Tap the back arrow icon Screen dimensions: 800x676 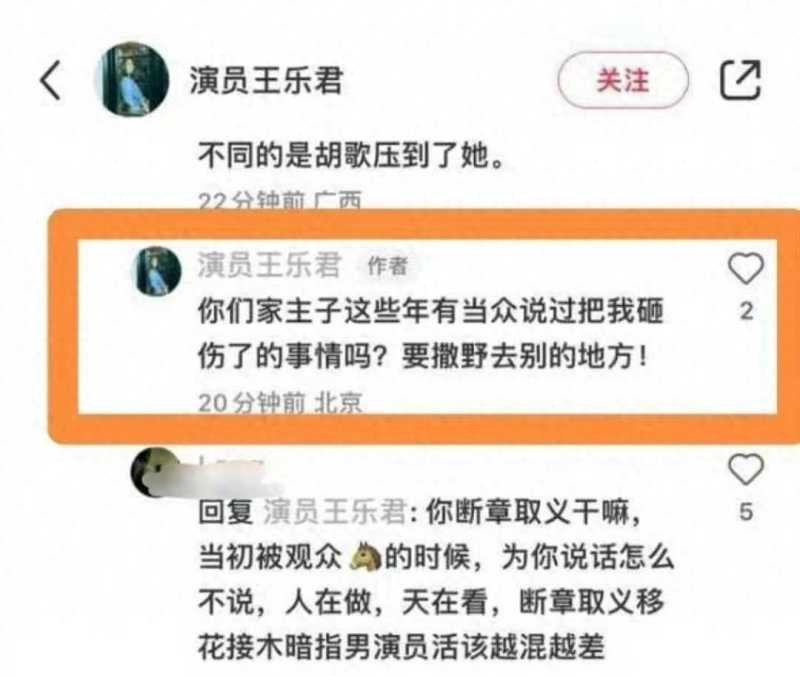pos(51,80)
